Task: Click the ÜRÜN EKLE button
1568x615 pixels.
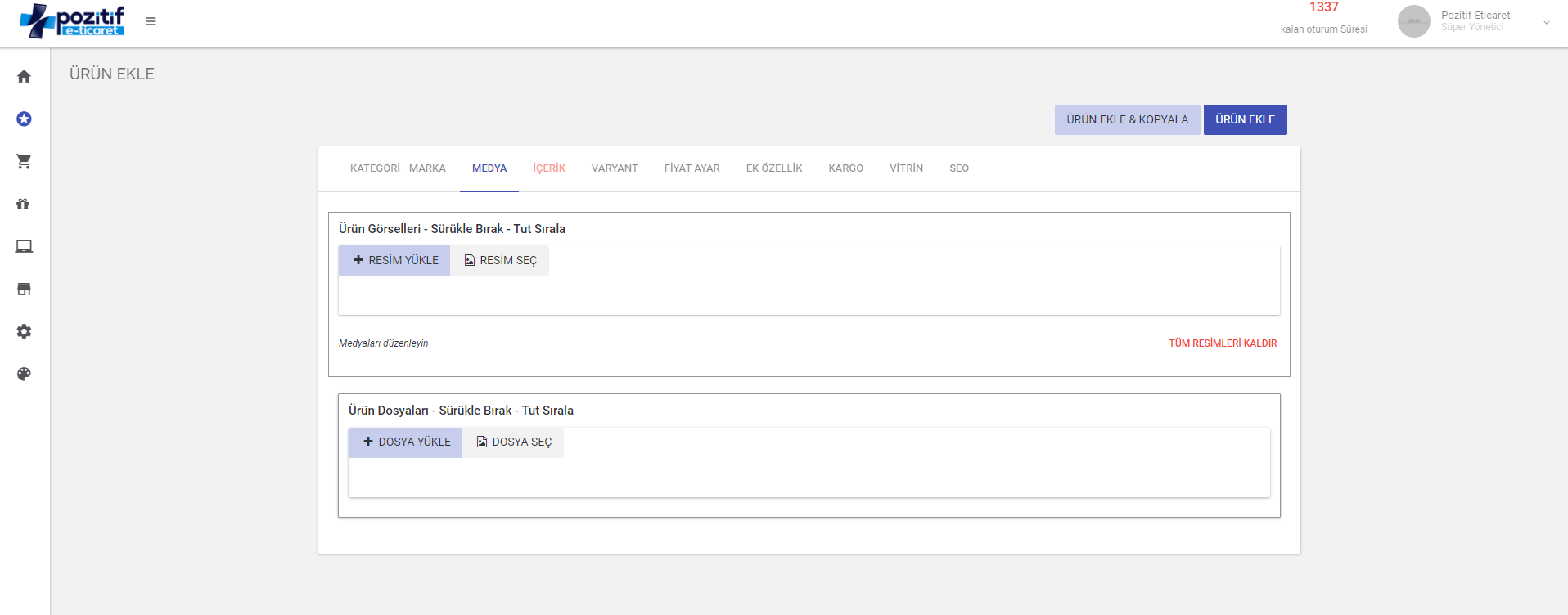Action: coord(1245,119)
